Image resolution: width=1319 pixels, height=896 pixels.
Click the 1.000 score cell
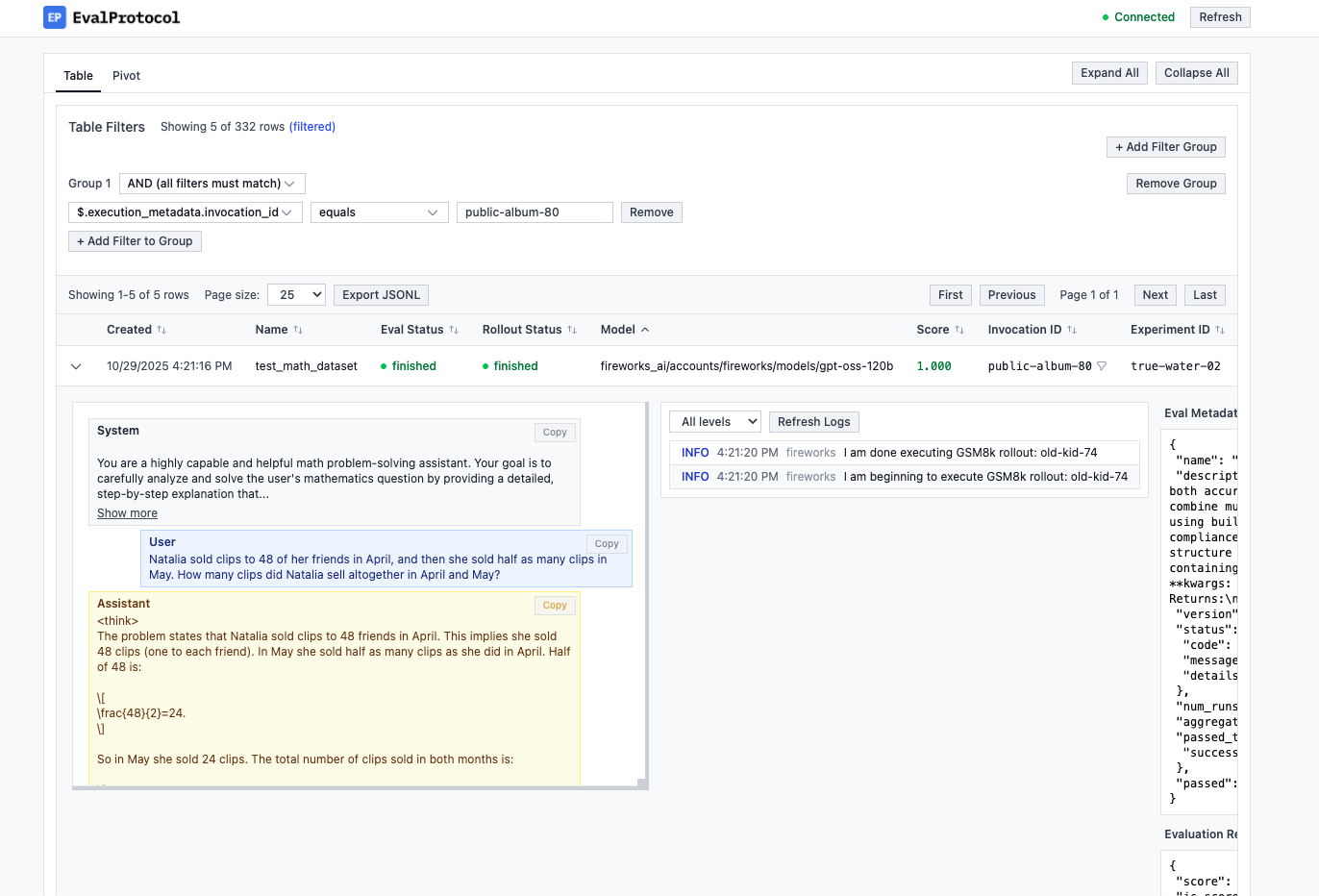coord(933,366)
